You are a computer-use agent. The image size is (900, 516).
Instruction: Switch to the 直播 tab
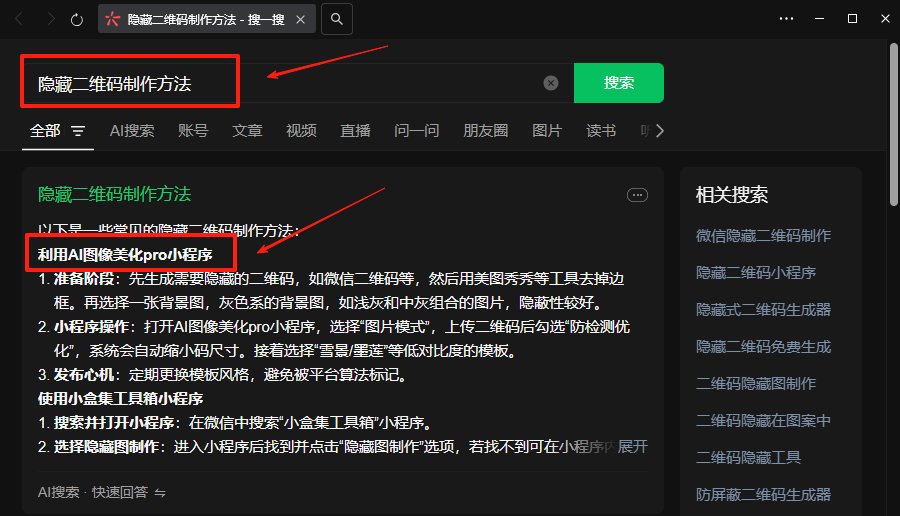pos(355,131)
